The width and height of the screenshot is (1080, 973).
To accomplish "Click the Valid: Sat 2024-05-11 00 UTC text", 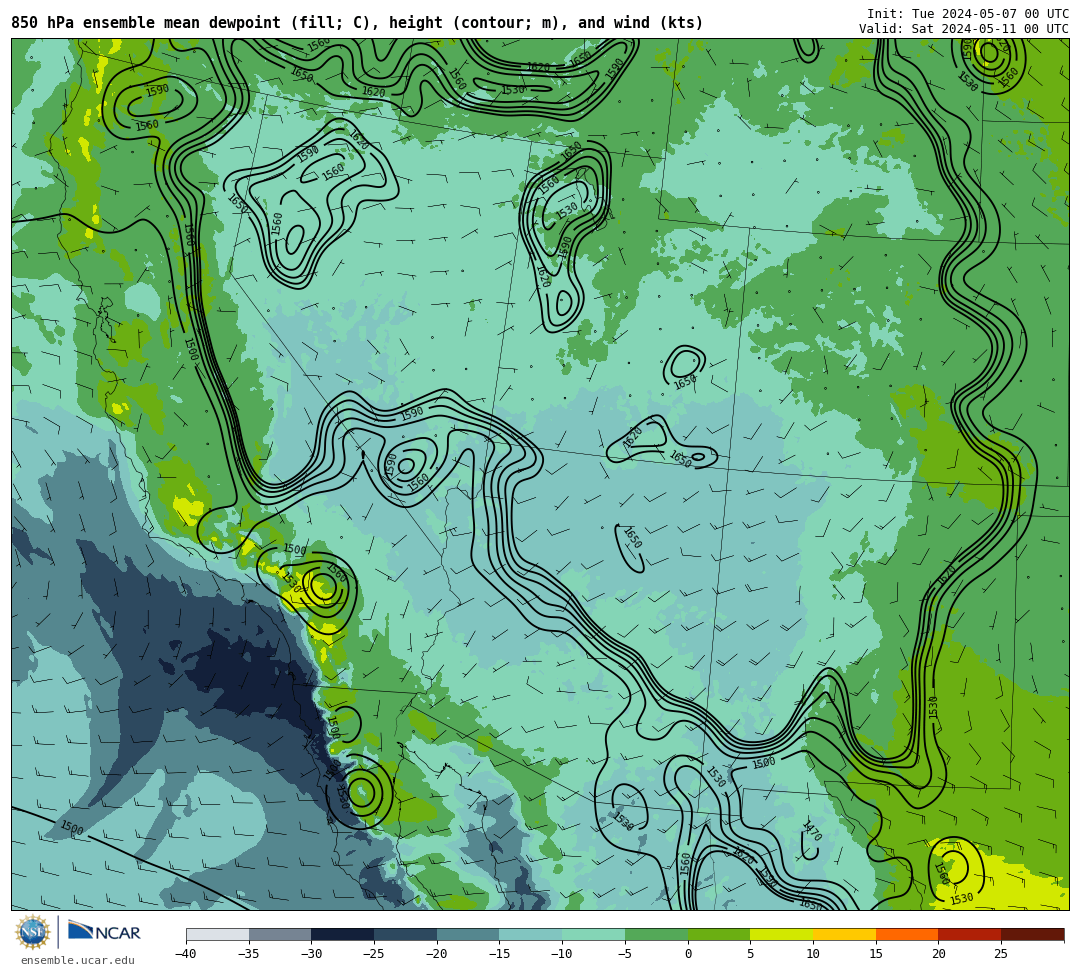I will coord(964,29).
